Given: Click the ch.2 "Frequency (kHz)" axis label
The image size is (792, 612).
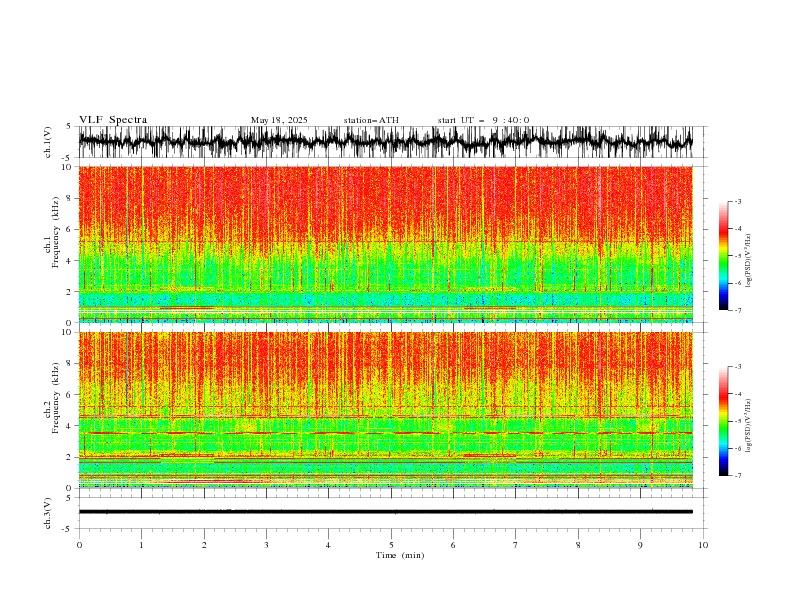Looking at the screenshot, I should pyautogui.click(x=56, y=398).
